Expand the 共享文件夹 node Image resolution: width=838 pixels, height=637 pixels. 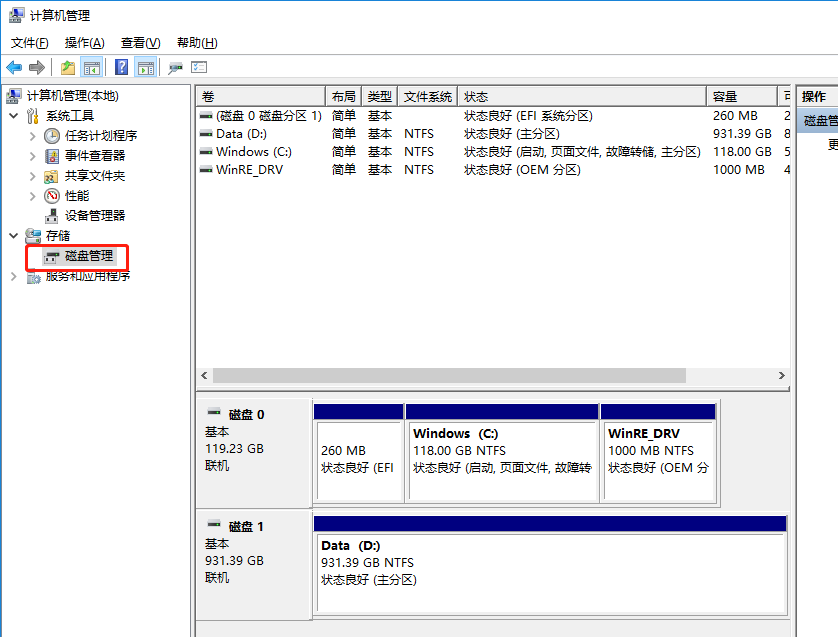[x=33, y=176]
